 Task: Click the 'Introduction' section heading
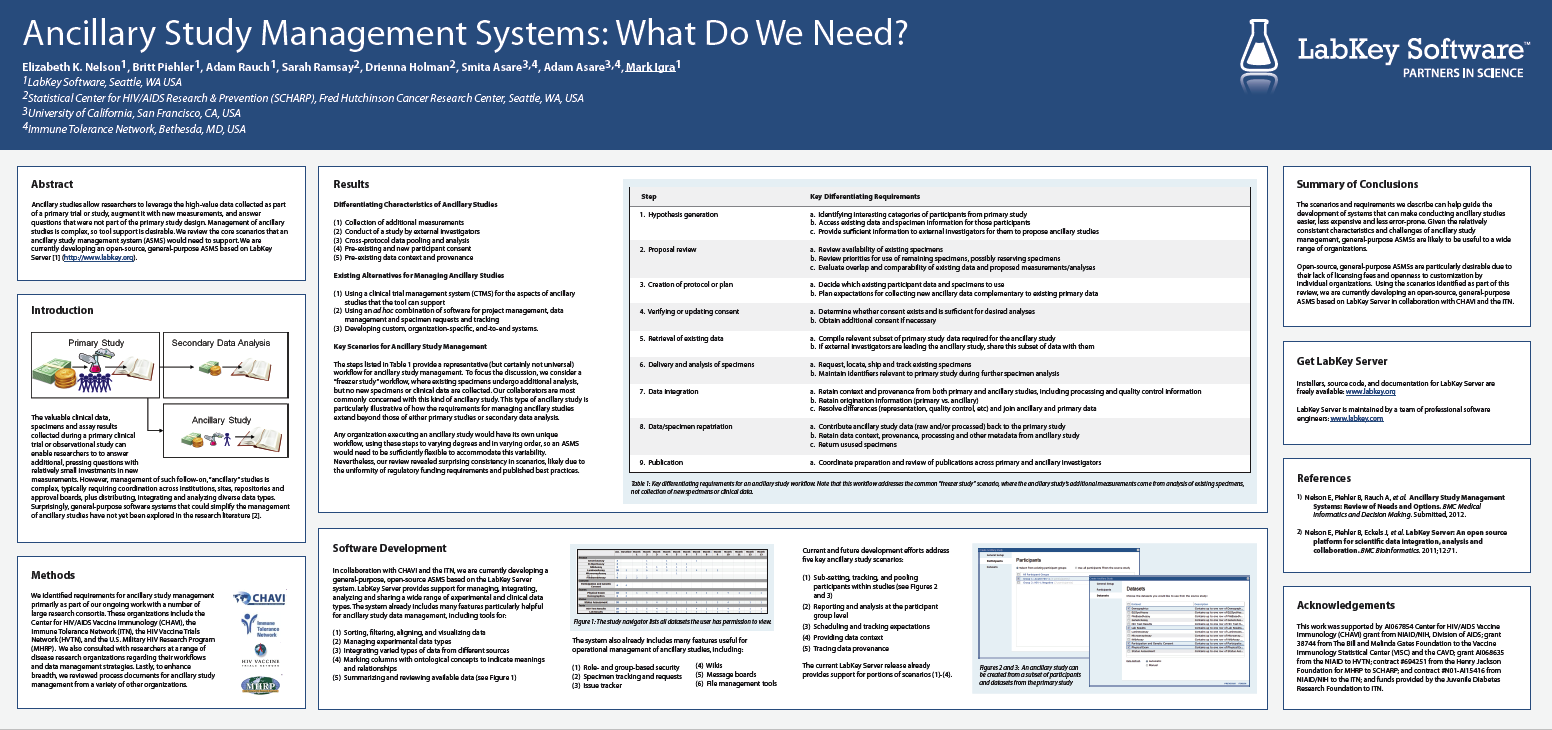[62, 311]
